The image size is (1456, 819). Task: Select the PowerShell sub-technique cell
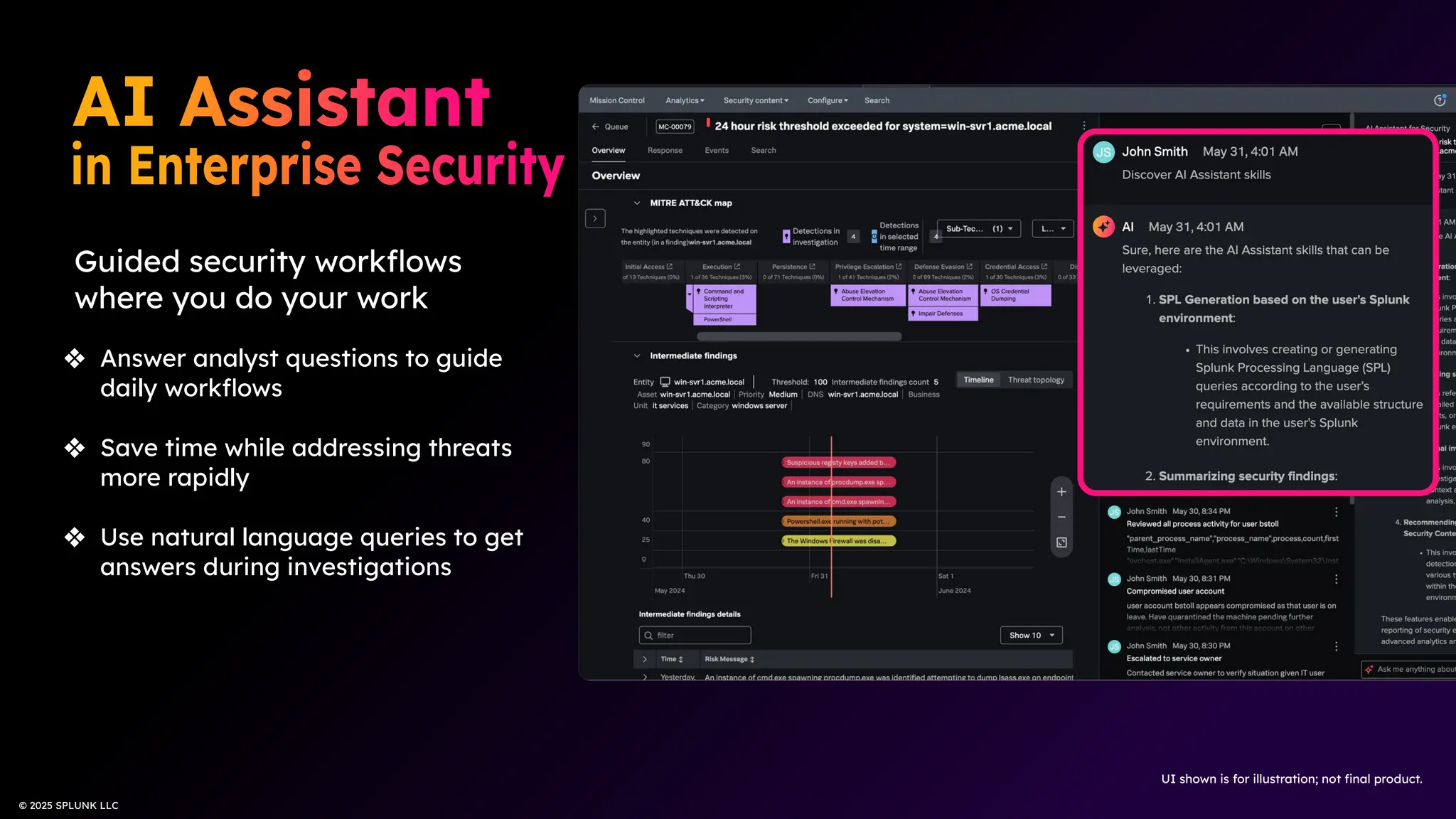[x=724, y=320]
